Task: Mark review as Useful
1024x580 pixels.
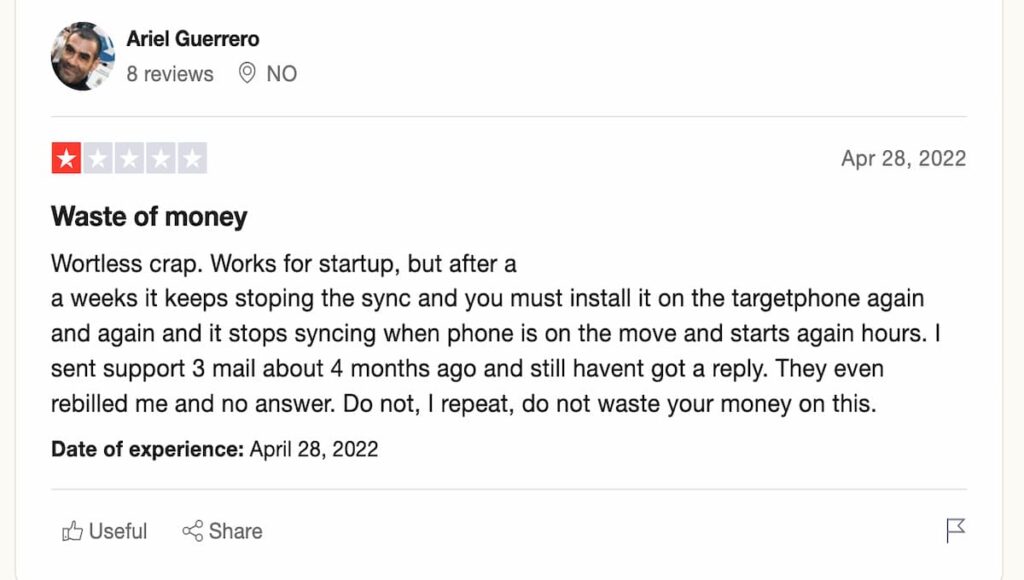Action: 104,531
